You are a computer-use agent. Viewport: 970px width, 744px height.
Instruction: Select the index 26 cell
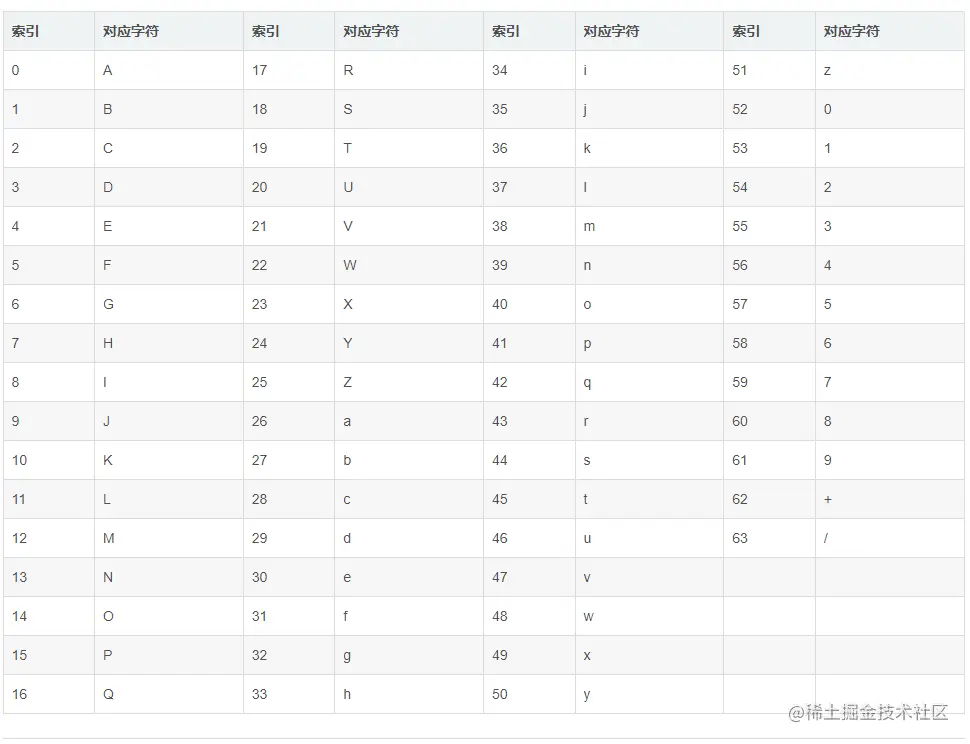[289, 421]
